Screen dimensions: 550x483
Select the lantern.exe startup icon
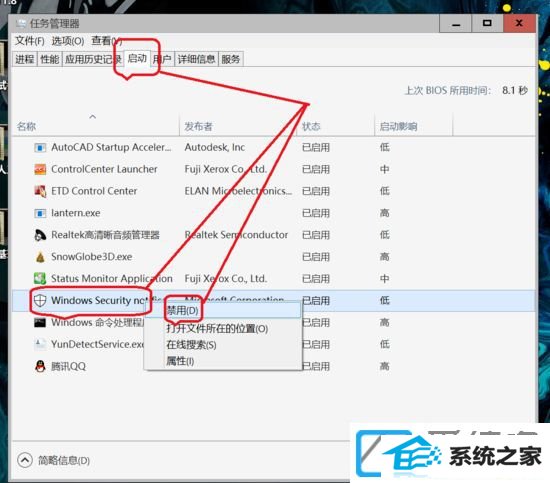coord(40,213)
